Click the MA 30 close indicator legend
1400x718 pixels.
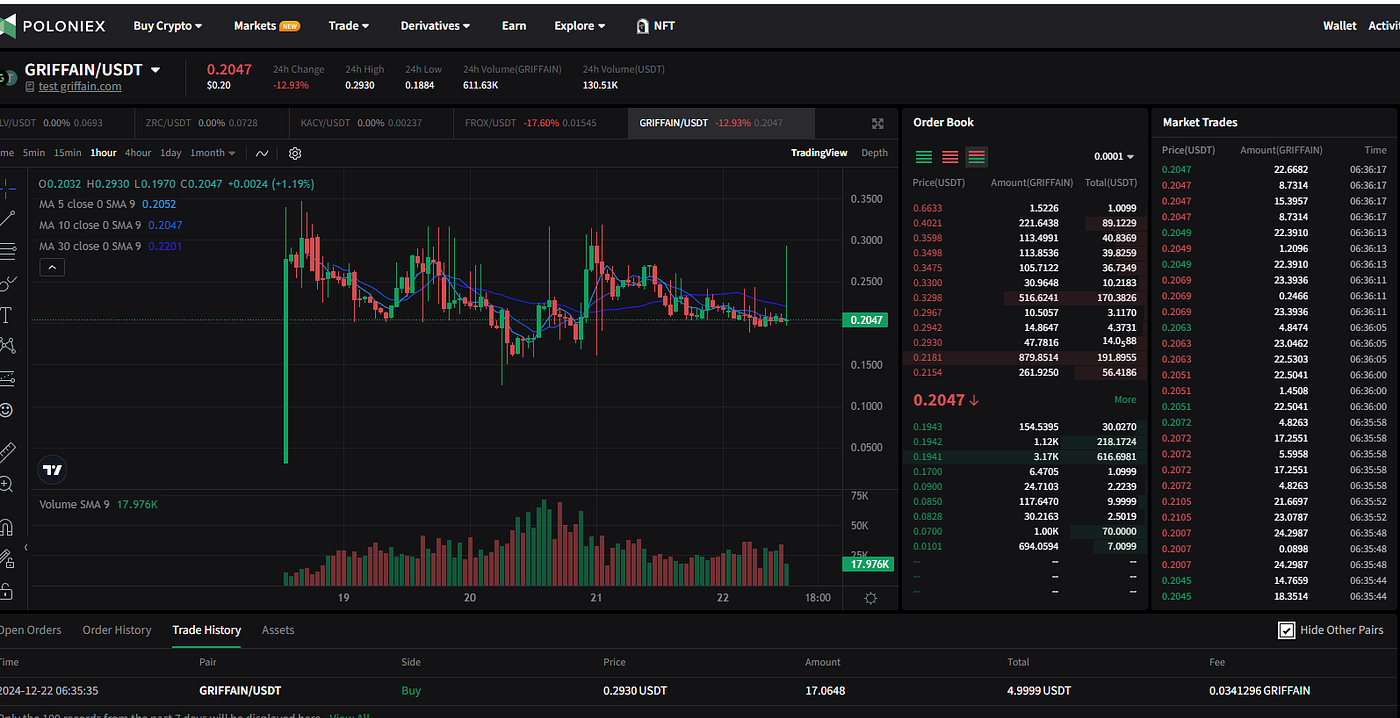110,246
